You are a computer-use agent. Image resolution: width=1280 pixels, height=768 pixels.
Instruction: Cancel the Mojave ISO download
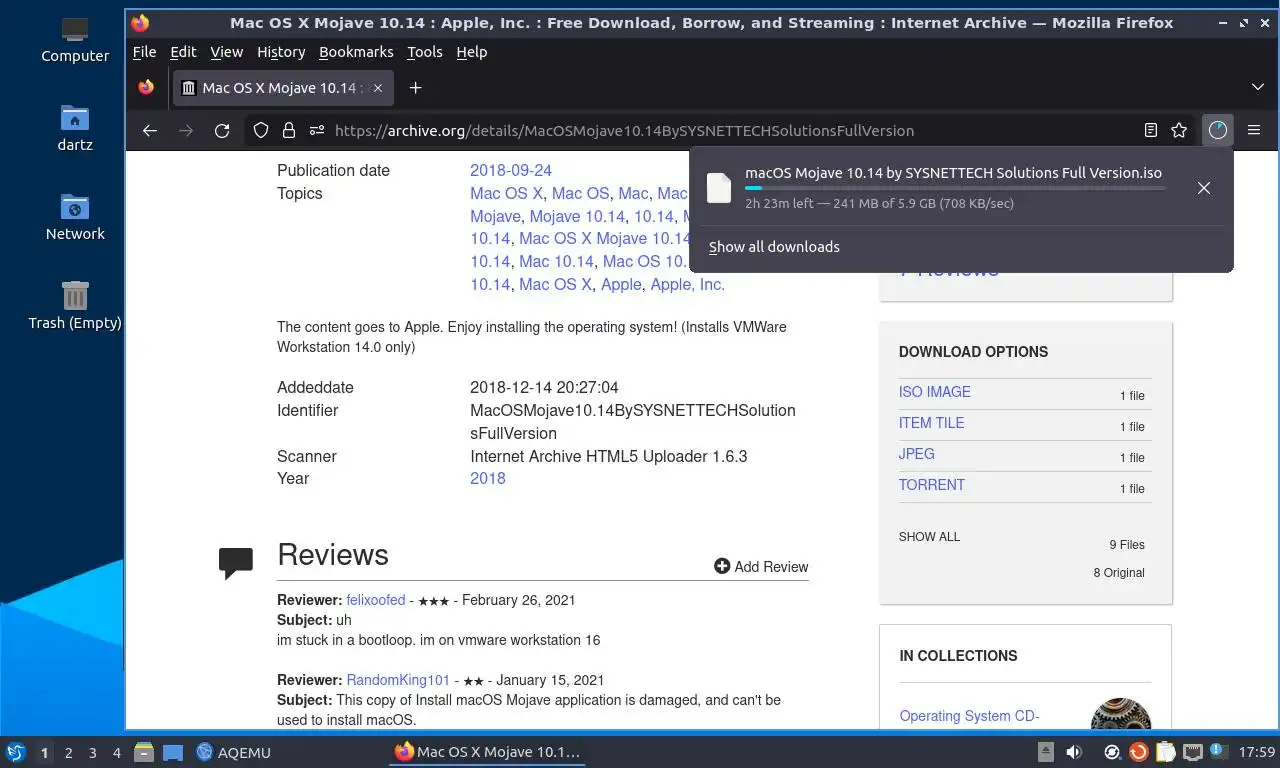coord(1204,188)
